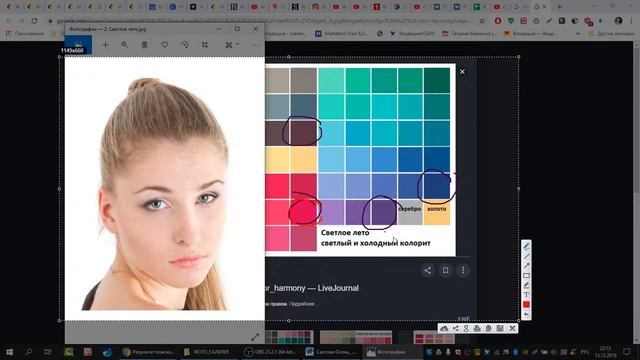640x360 pixels.
Task: Select the Lightshot line tool
Action: pyautogui.click(x=526, y=256)
